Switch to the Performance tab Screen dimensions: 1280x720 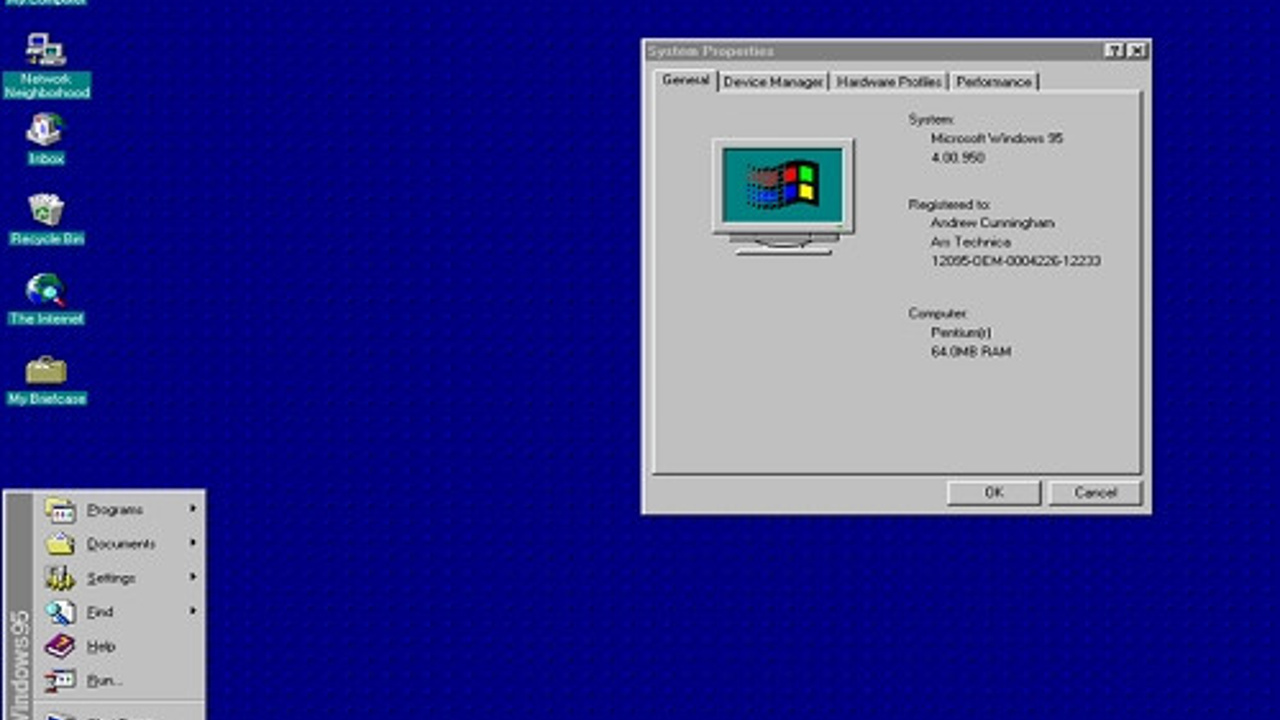(993, 82)
